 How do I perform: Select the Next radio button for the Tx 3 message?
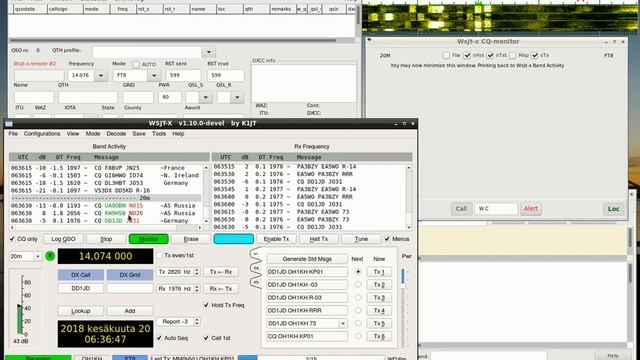[358, 298]
